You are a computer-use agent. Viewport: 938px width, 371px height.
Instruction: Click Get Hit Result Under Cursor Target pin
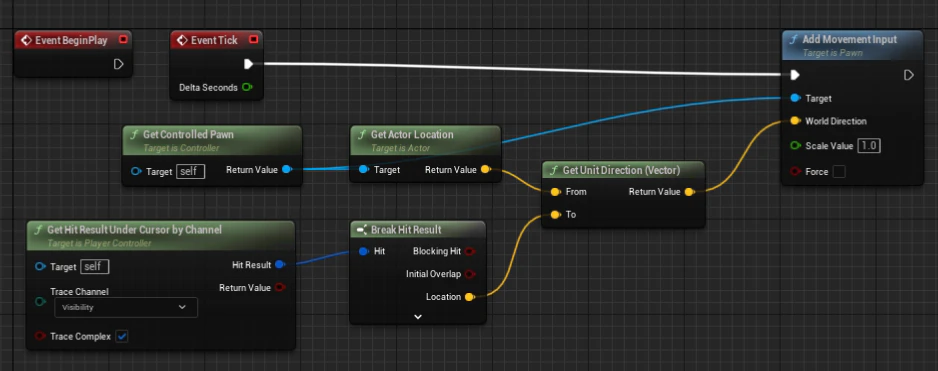(x=41, y=267)
